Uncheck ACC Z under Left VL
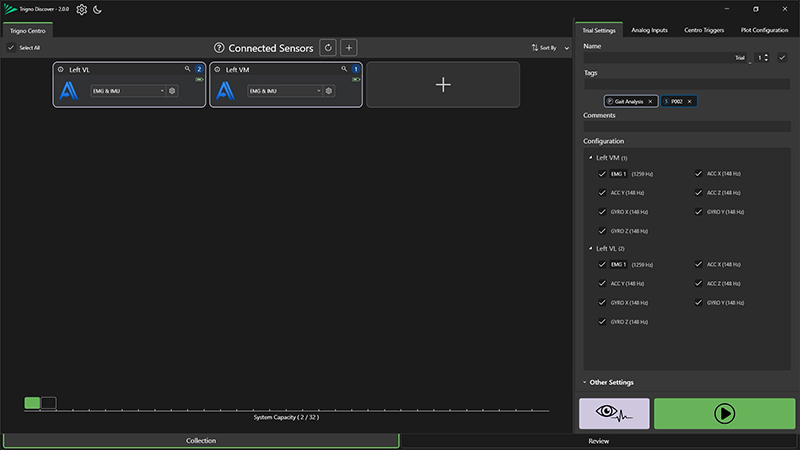 (x=698, y=283)
